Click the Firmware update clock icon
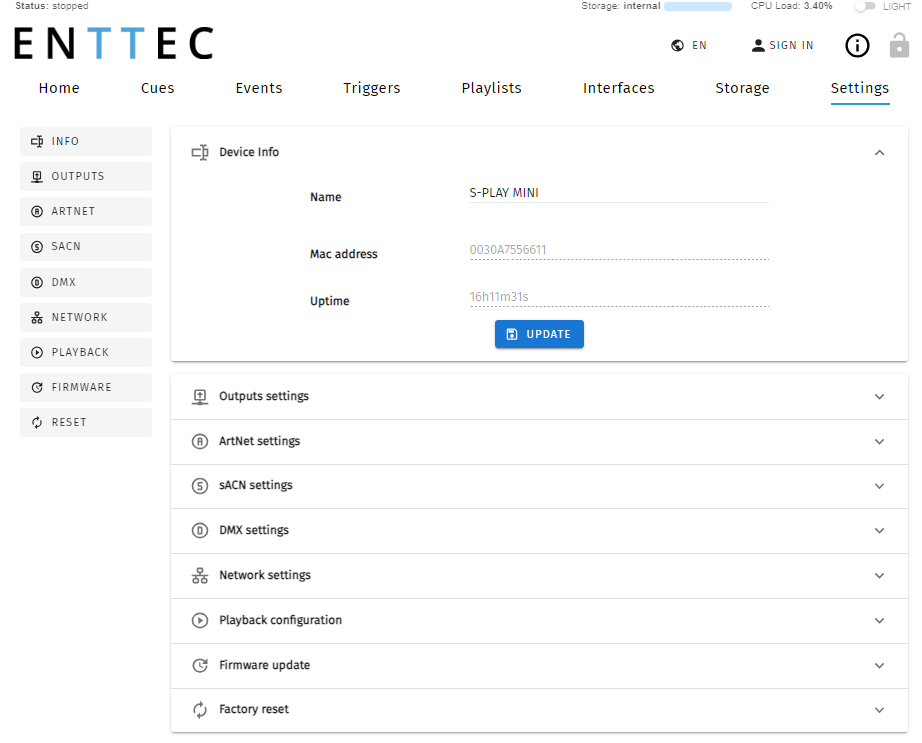922x743 pixels. pyautogui.click(x=200, y=665)
